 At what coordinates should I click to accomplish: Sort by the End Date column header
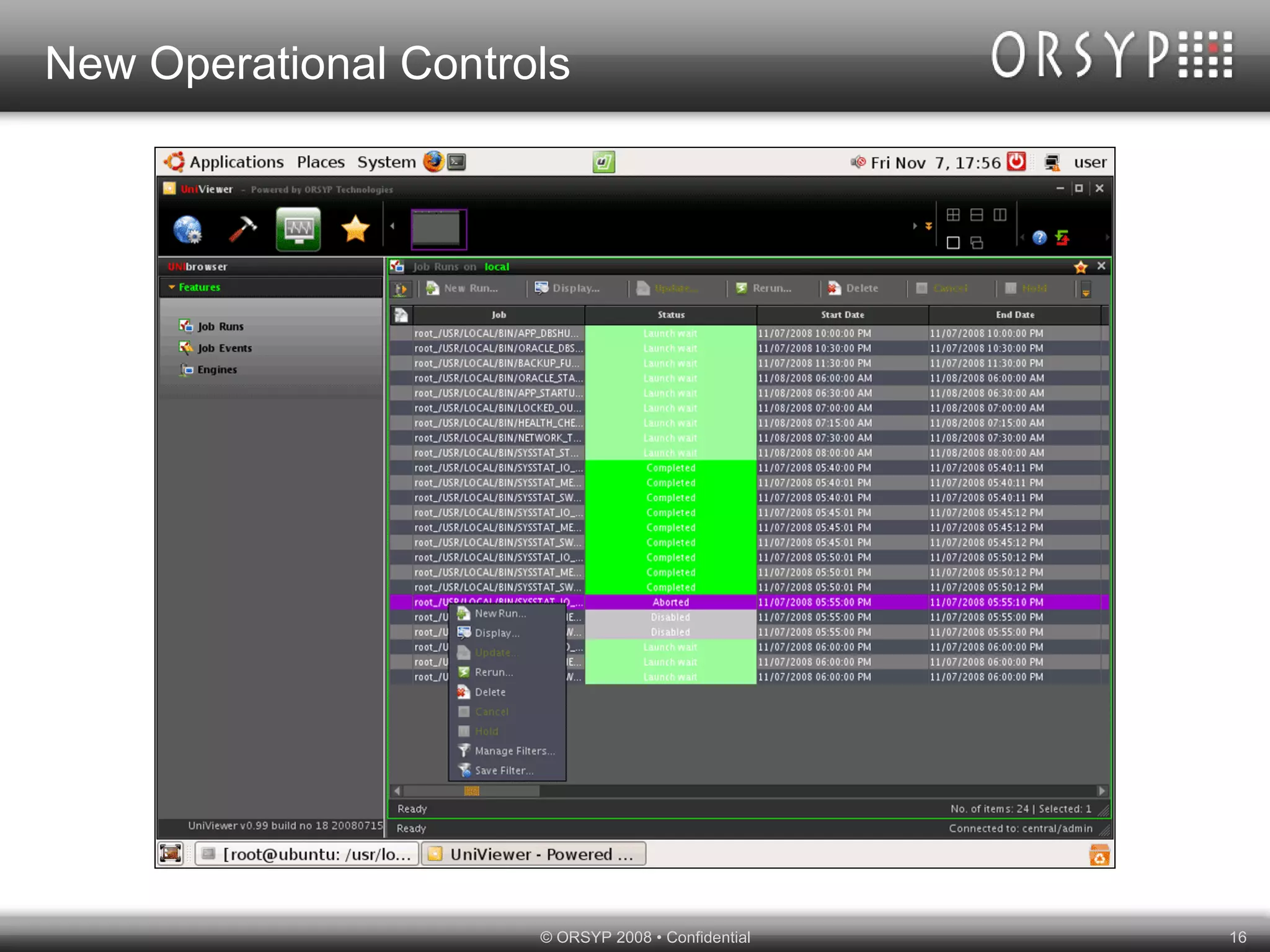pos(1015,315)
